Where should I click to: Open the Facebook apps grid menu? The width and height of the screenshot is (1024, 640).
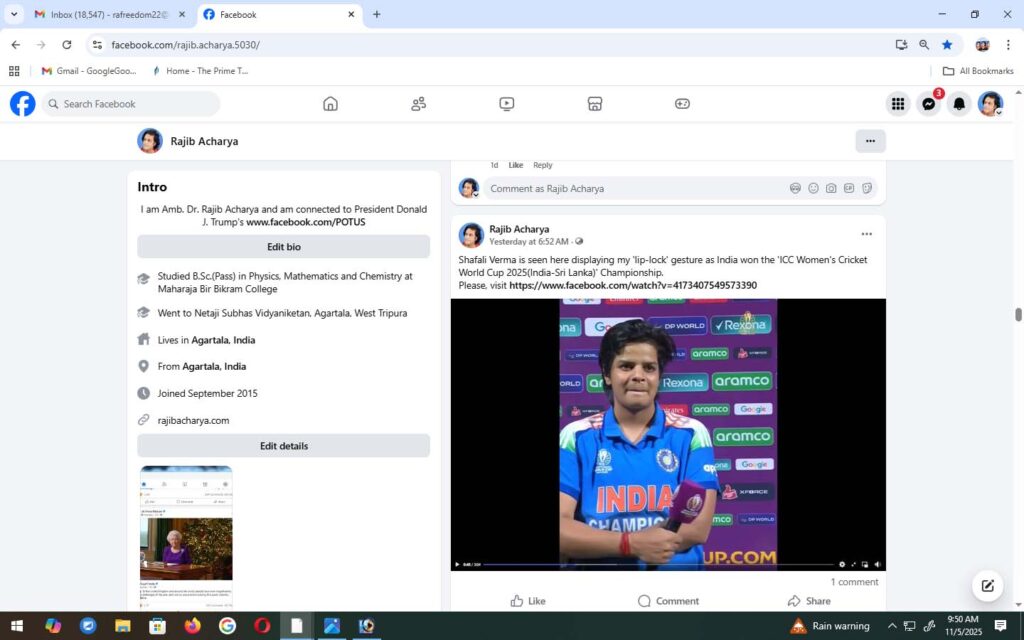pos(898,104)
